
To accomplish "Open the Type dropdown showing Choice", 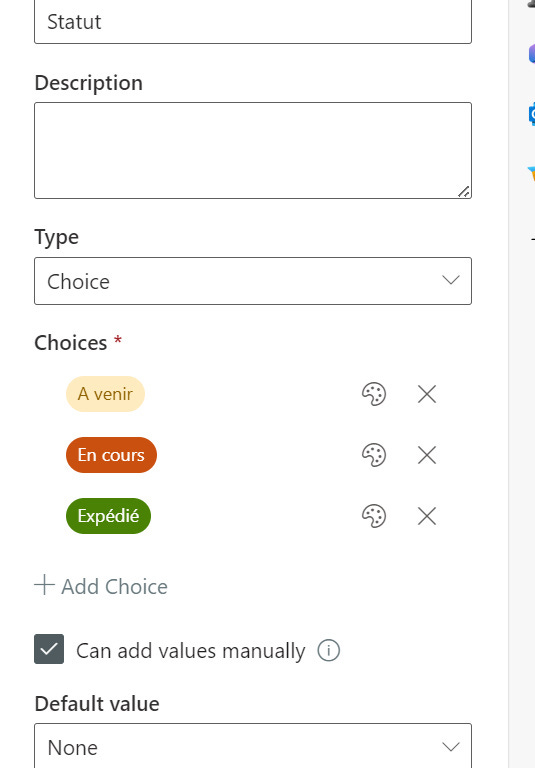I will [x=253, y=281].
